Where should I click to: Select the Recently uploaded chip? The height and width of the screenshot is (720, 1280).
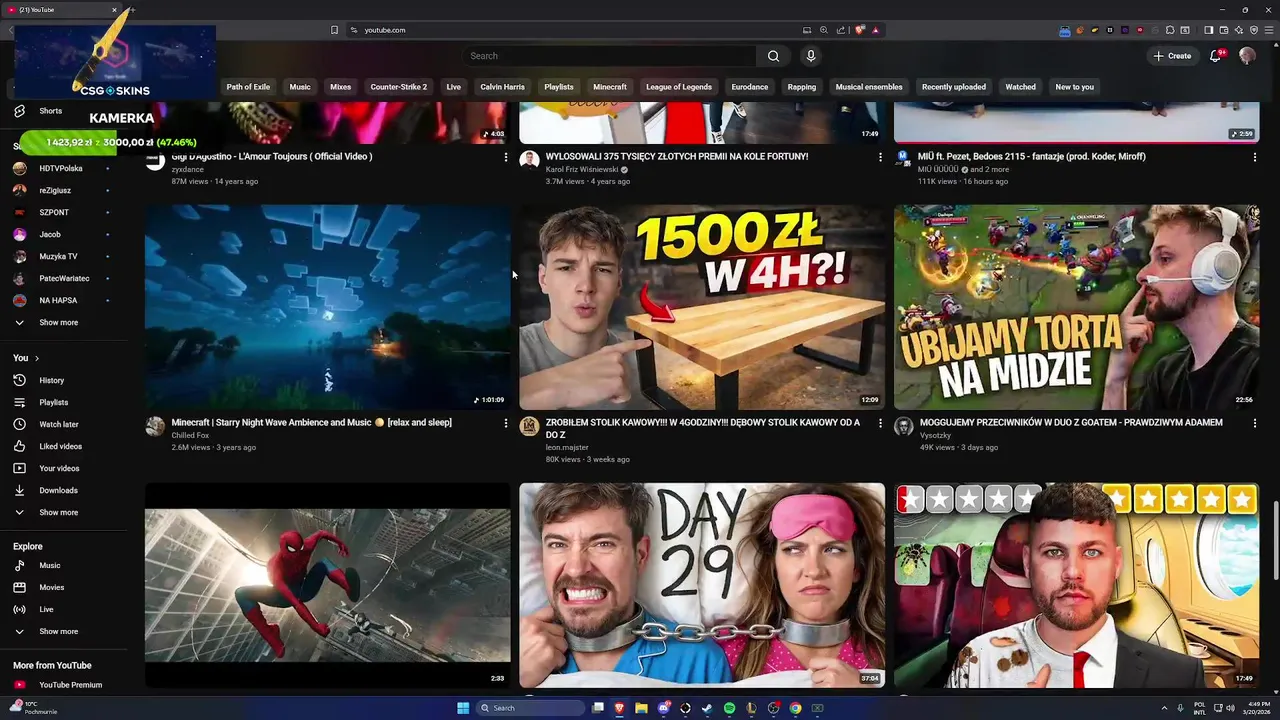tap(953, 87)
